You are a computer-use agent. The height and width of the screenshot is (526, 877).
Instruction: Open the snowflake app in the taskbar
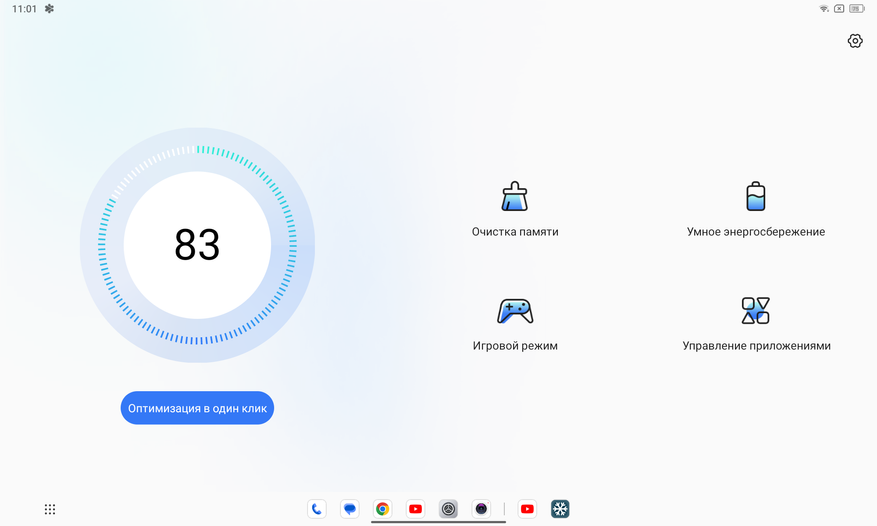[560, 509]
